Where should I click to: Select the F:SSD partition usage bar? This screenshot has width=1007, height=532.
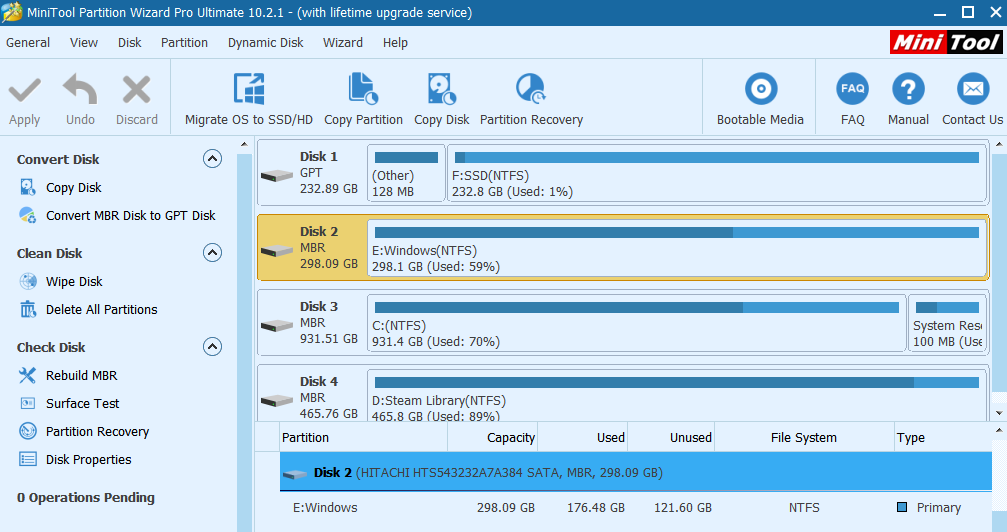pos(717,157)
